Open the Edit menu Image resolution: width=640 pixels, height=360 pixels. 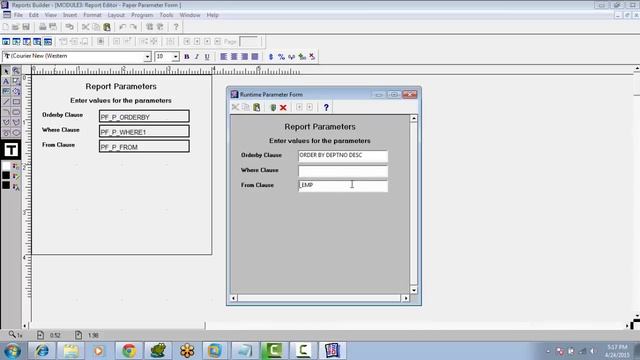point(33,15)
